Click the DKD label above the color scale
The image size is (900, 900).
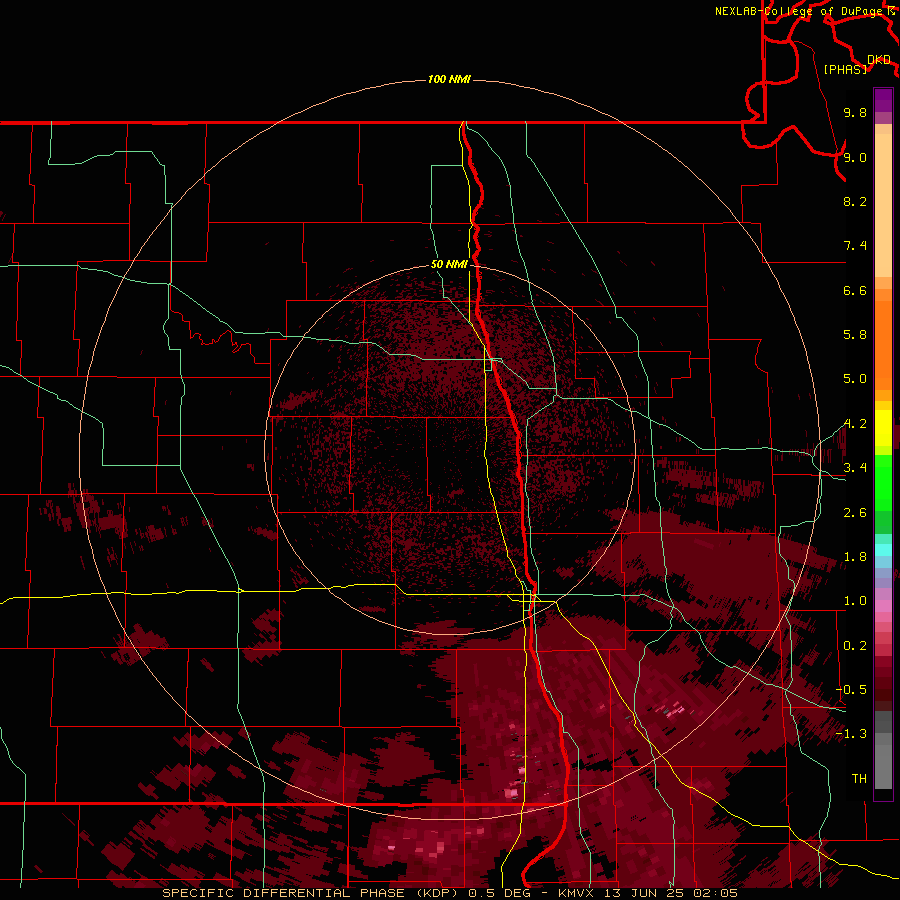tap(879, 60)
